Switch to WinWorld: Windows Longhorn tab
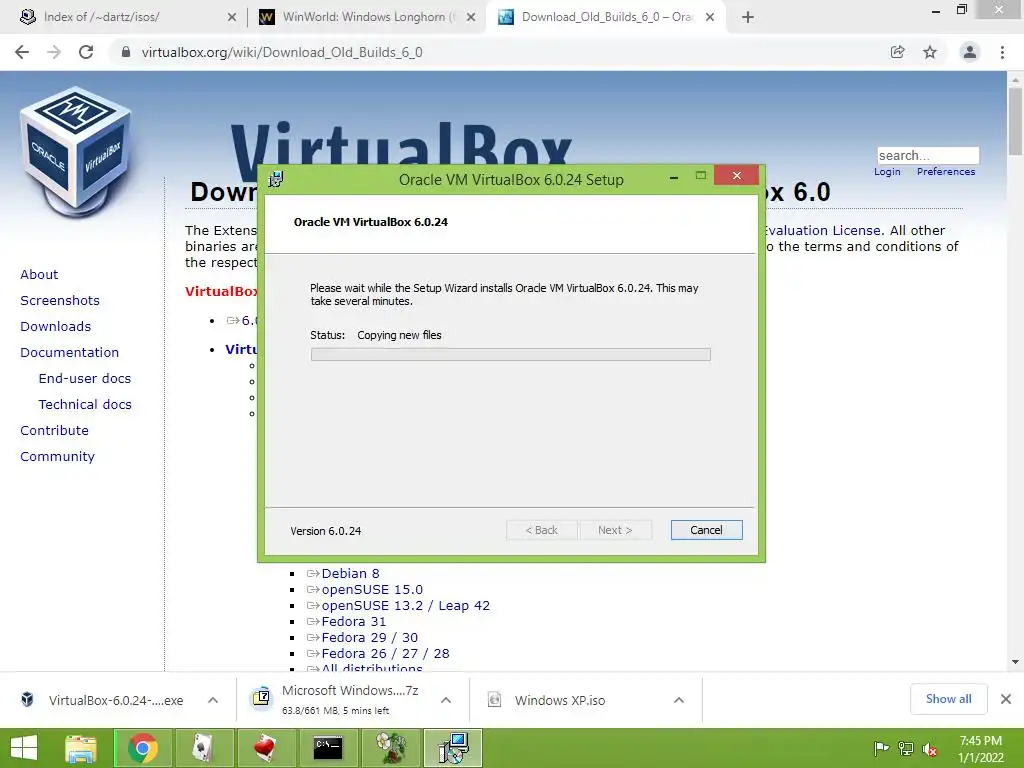This screenshot has width=1024, height=768. pyautogui.click(x=367, y=17)
